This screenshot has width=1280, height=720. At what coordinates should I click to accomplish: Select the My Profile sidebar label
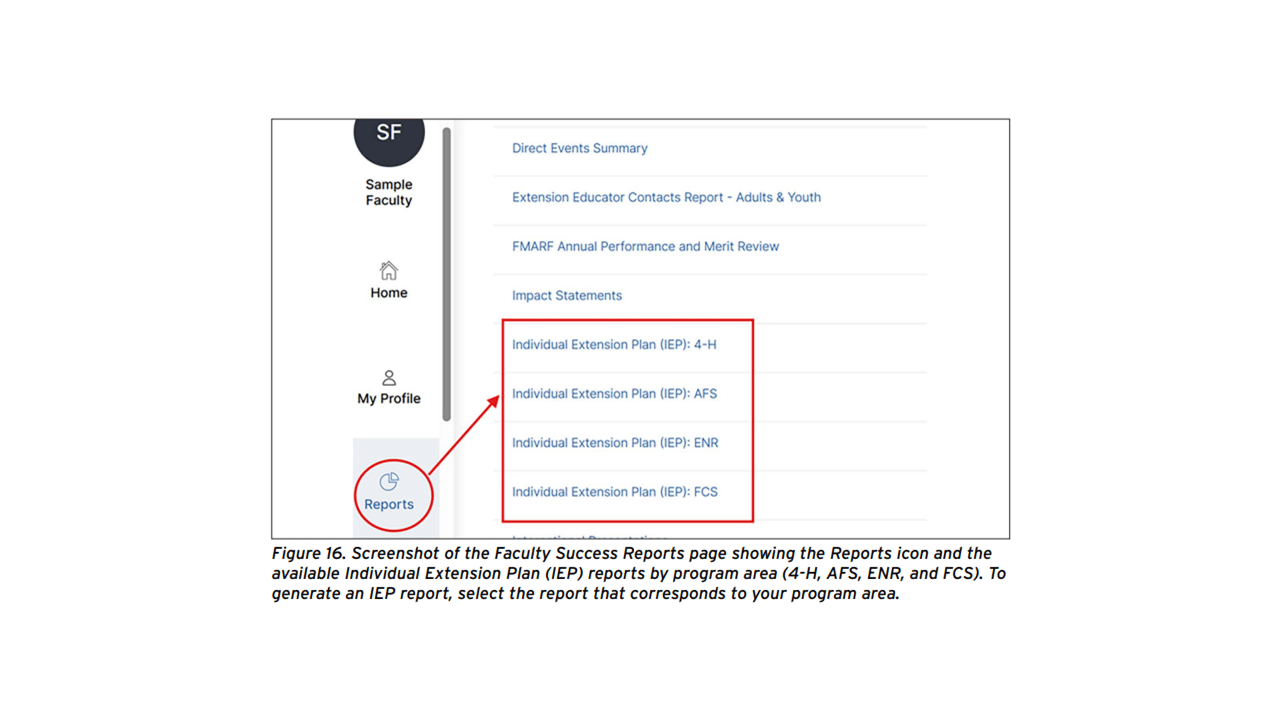pyautogui.click(x=389, y=398)
